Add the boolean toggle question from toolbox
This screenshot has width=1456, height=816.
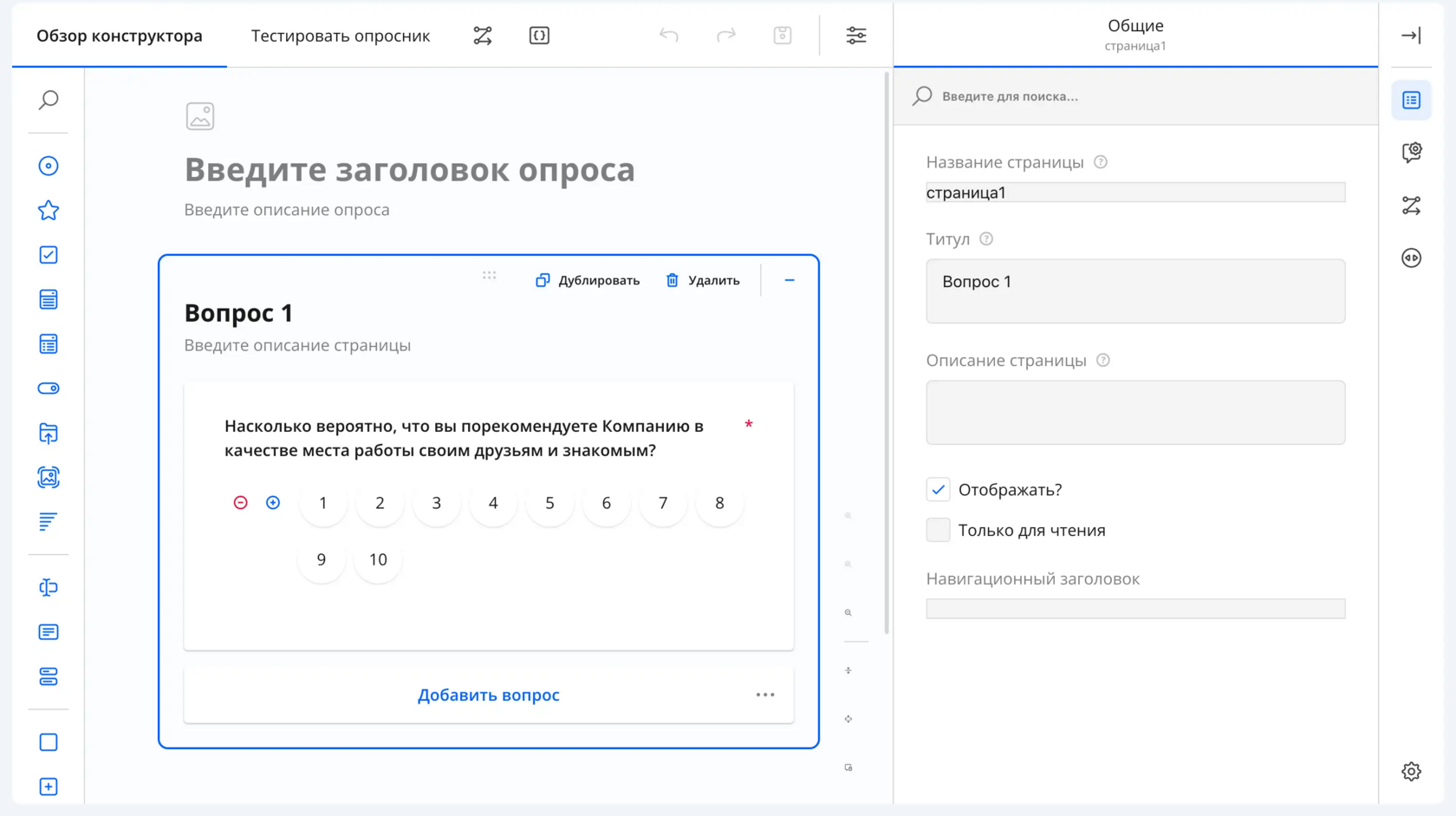49,388
